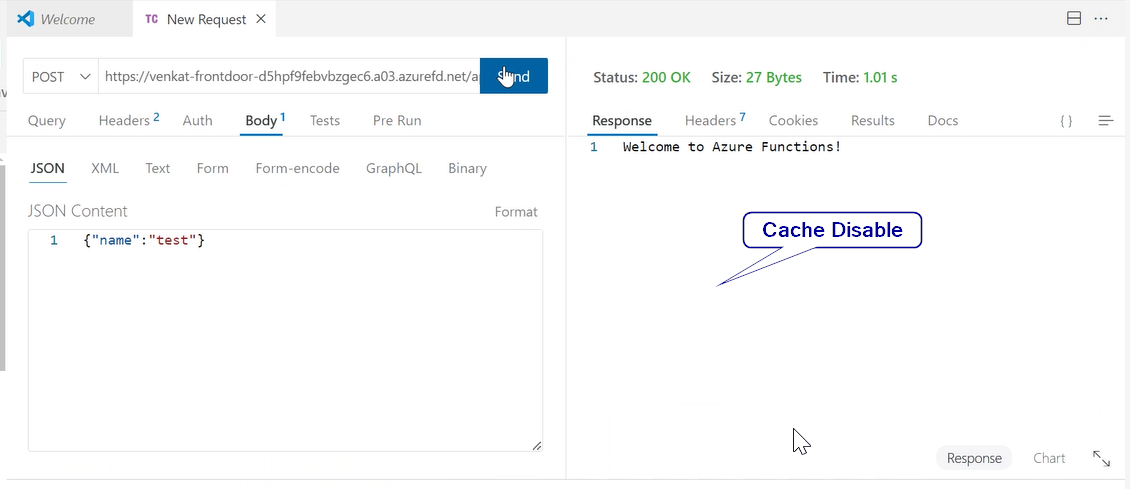Switch to the Chart view button
Viewport: 1130px width, 489px height.
click(x=1049, y=458)
